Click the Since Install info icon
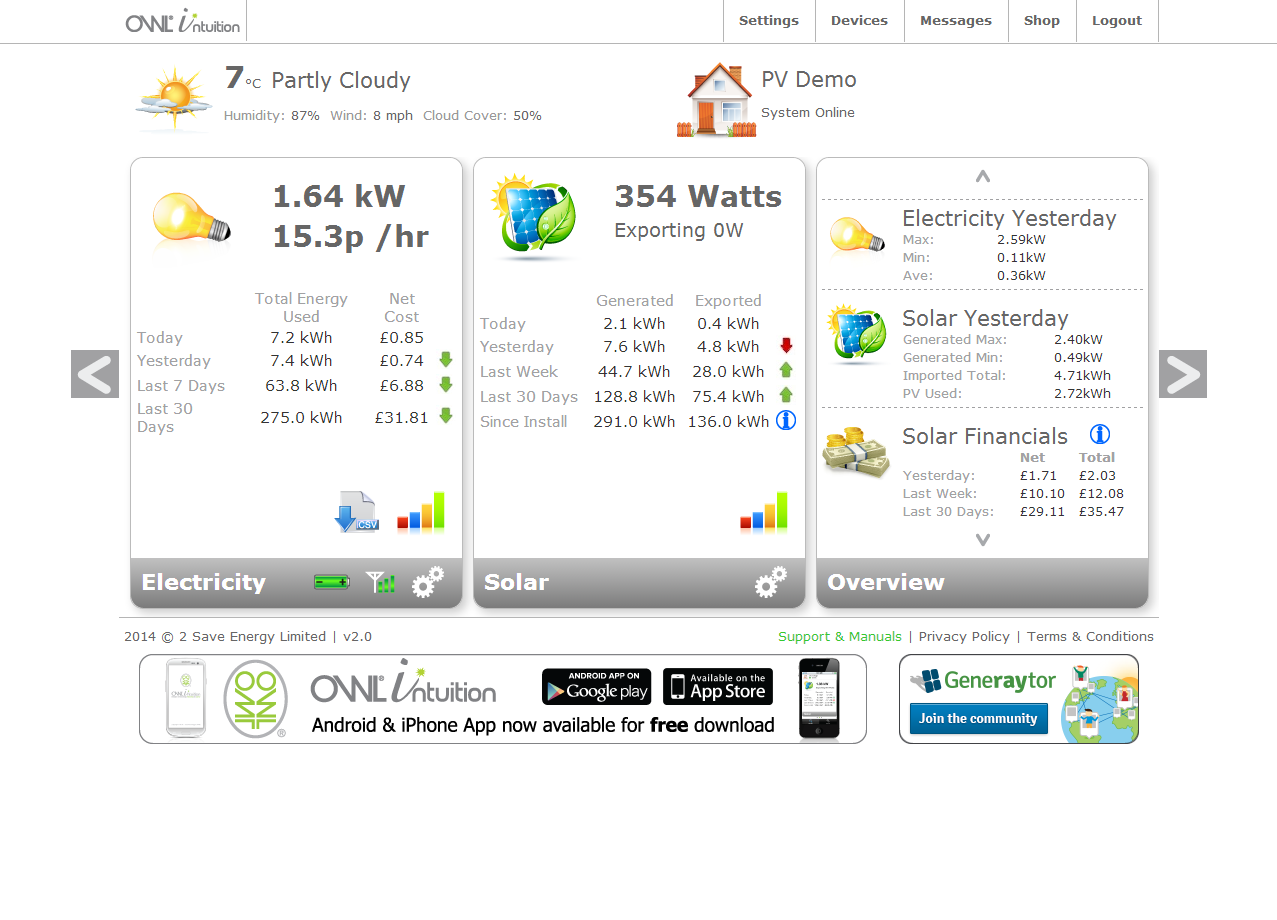The width and height of the screenshot is (1277, 920). (786, 421)
